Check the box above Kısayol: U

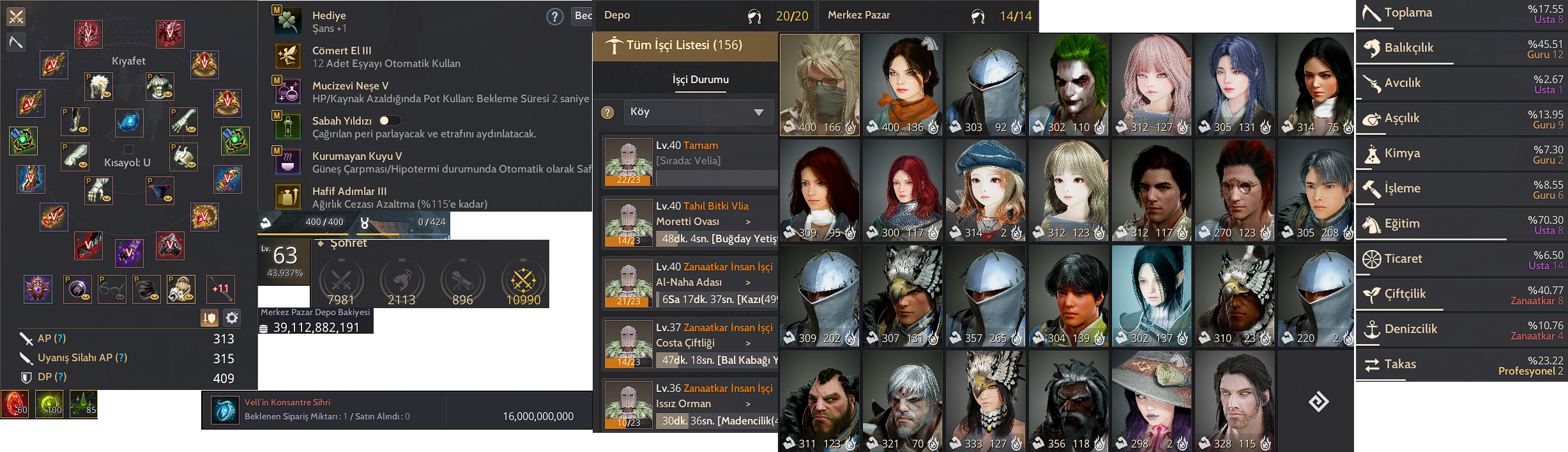128,150
